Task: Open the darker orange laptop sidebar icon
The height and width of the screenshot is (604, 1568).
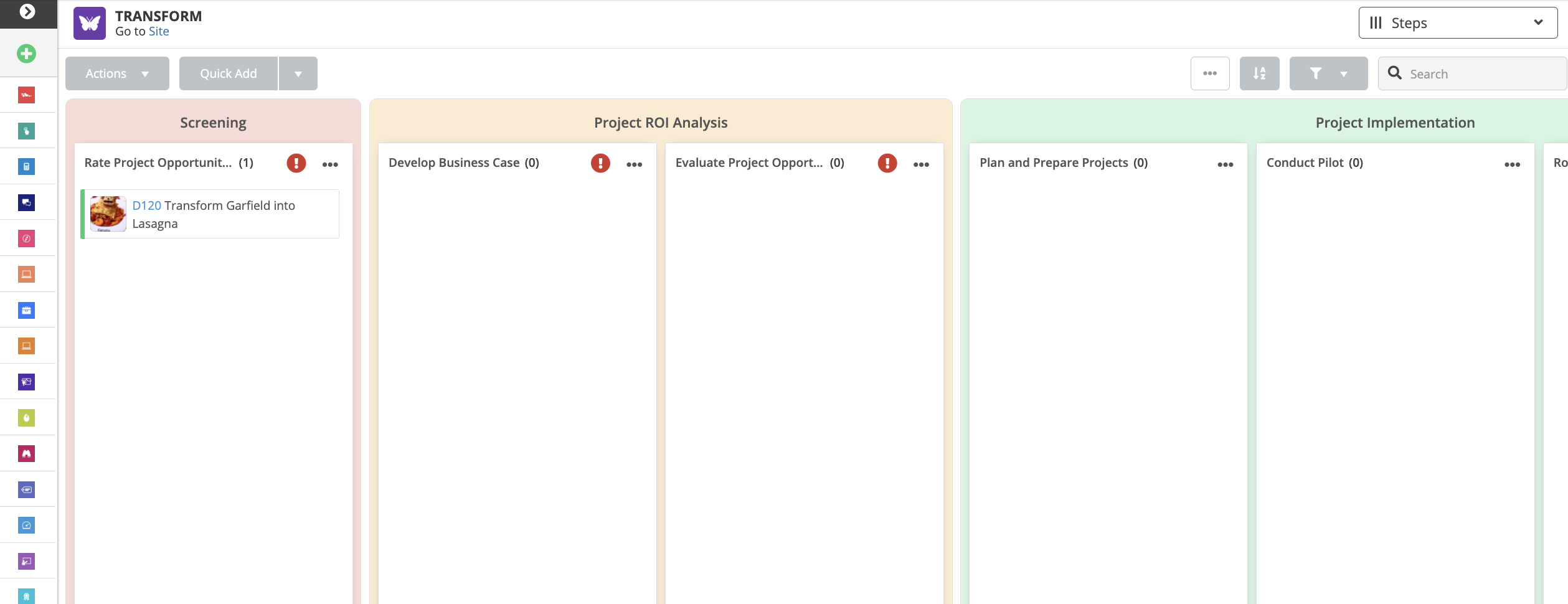Action: coord(26,346)
